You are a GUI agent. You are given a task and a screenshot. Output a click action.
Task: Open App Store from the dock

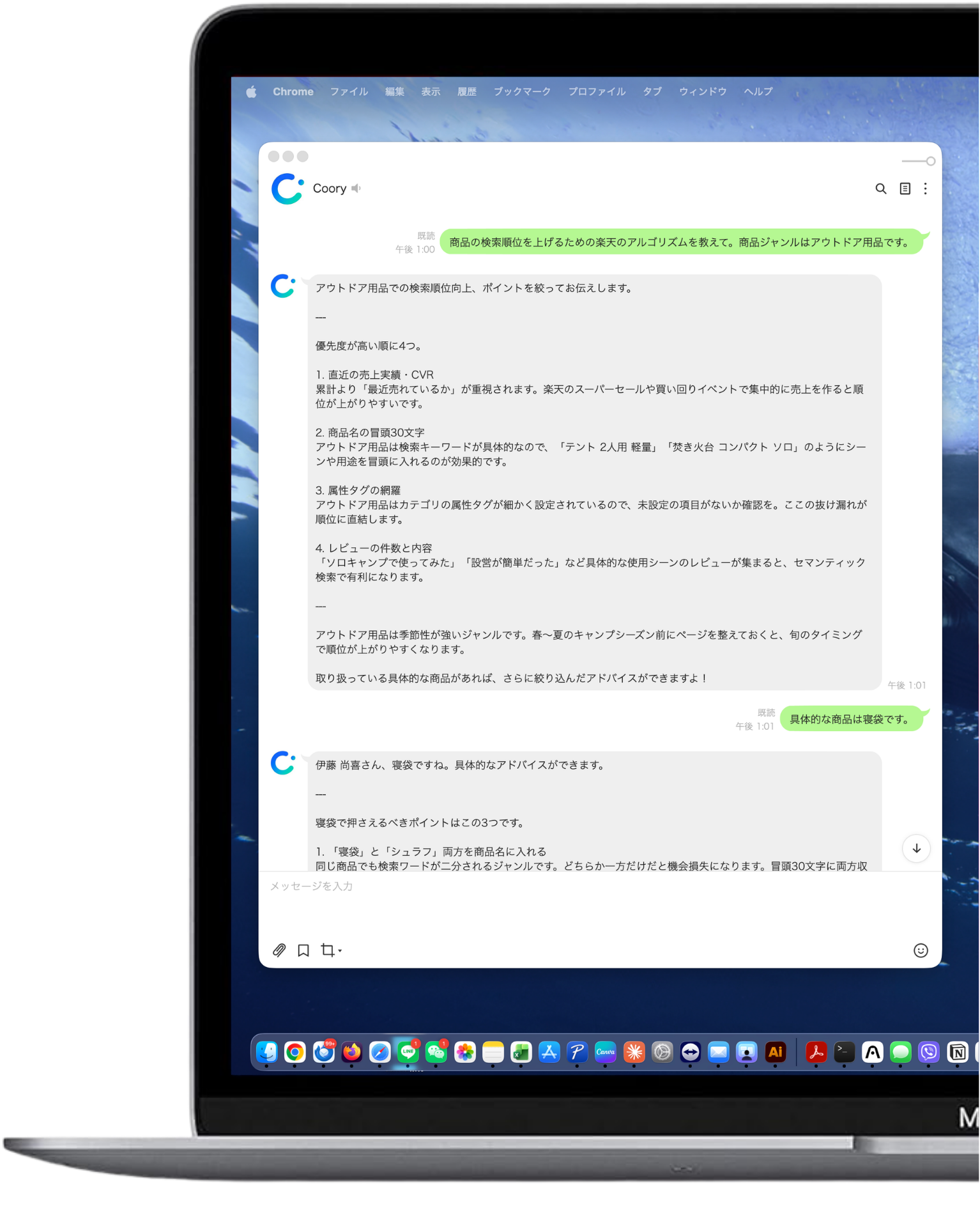549,1052
